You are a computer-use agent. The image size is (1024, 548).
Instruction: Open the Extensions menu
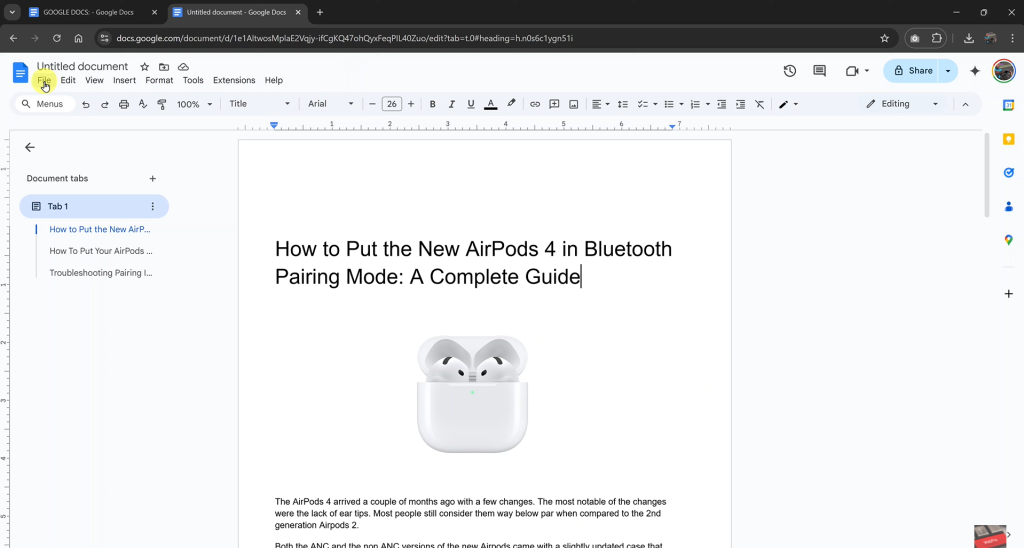coord(234,80)
